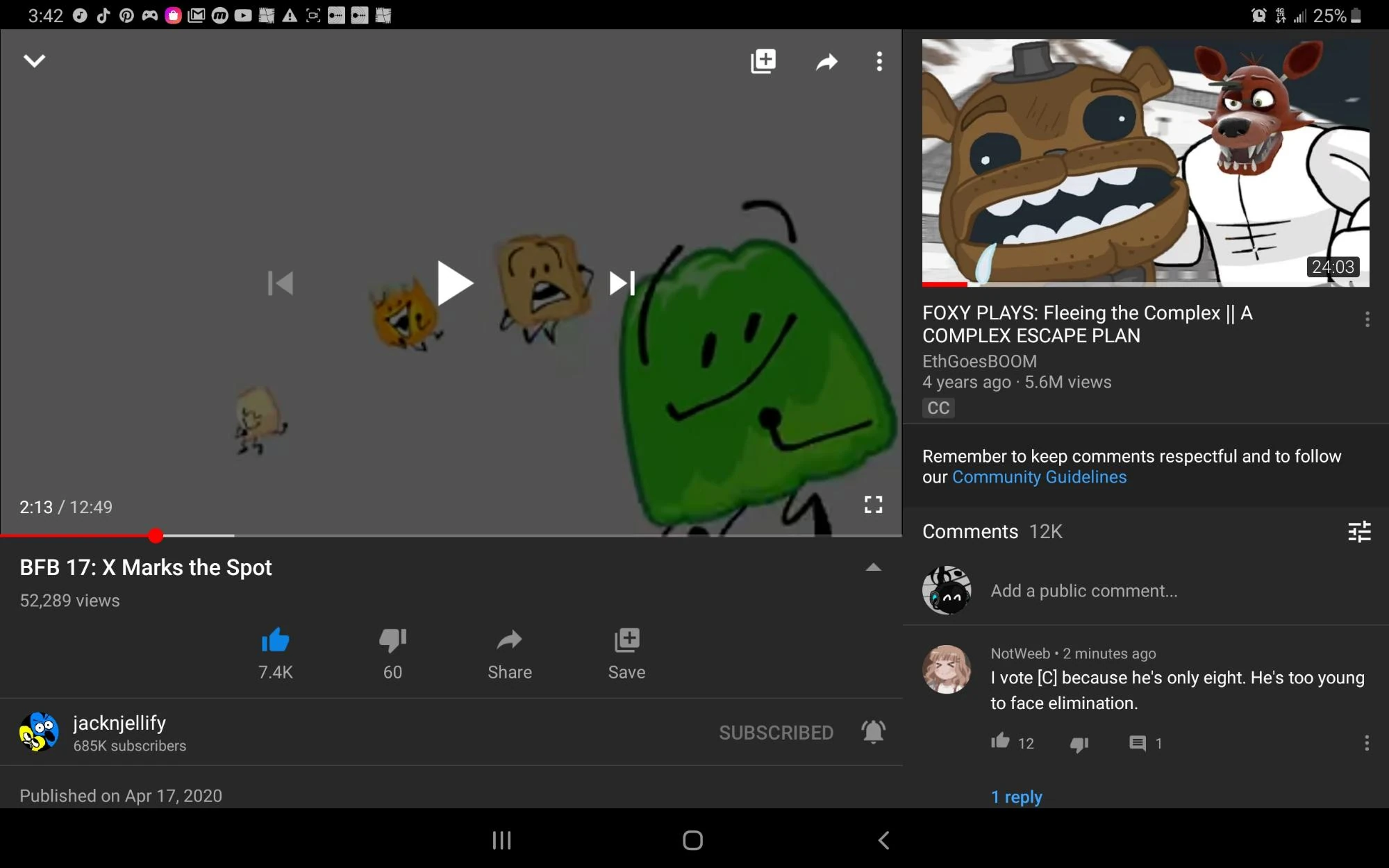Collapse video description with up arrow
Screen dimensions: 1389x868
(872, 567)
